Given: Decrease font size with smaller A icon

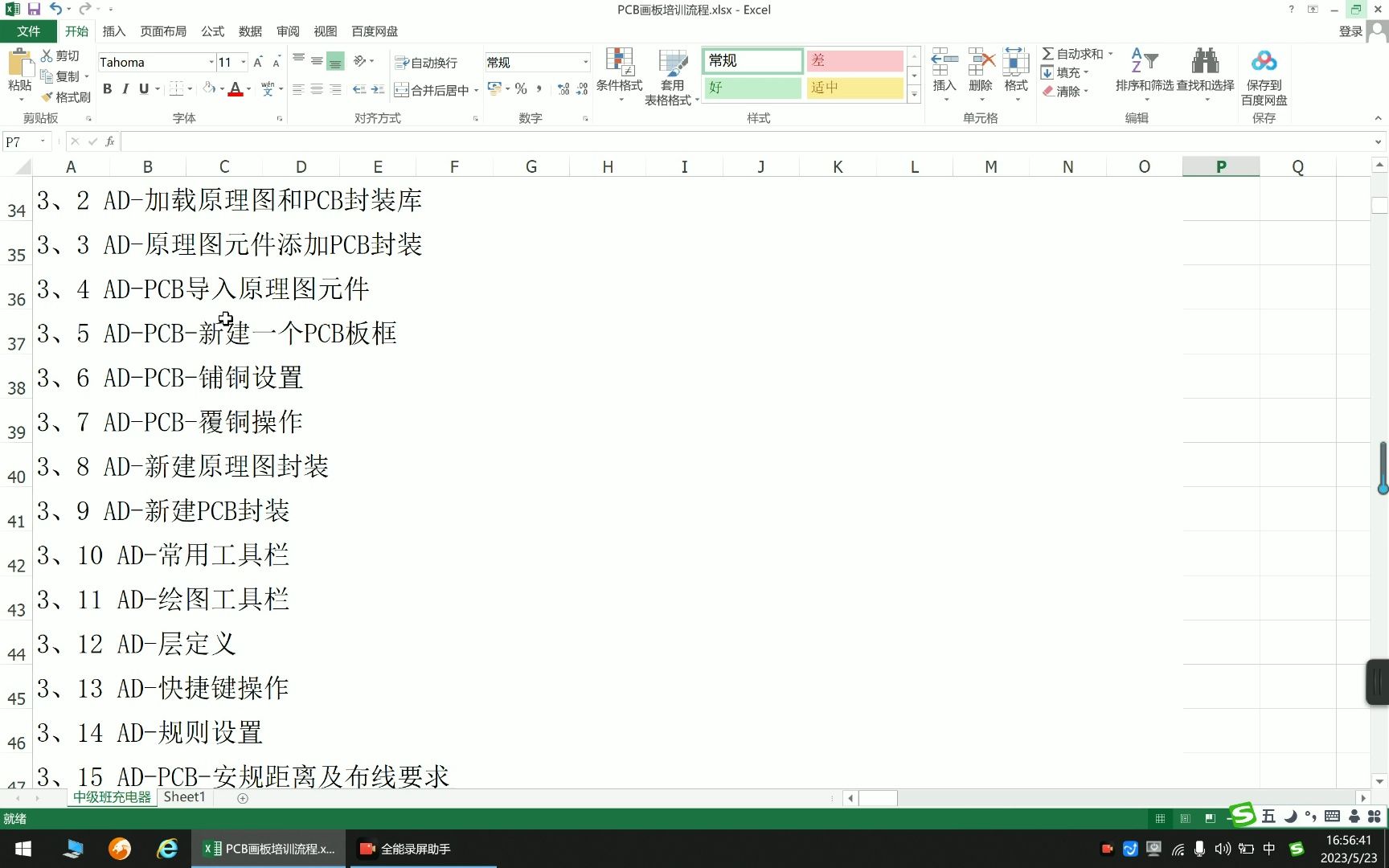Looking at the screenshot, I should click(x=277, y=62).
